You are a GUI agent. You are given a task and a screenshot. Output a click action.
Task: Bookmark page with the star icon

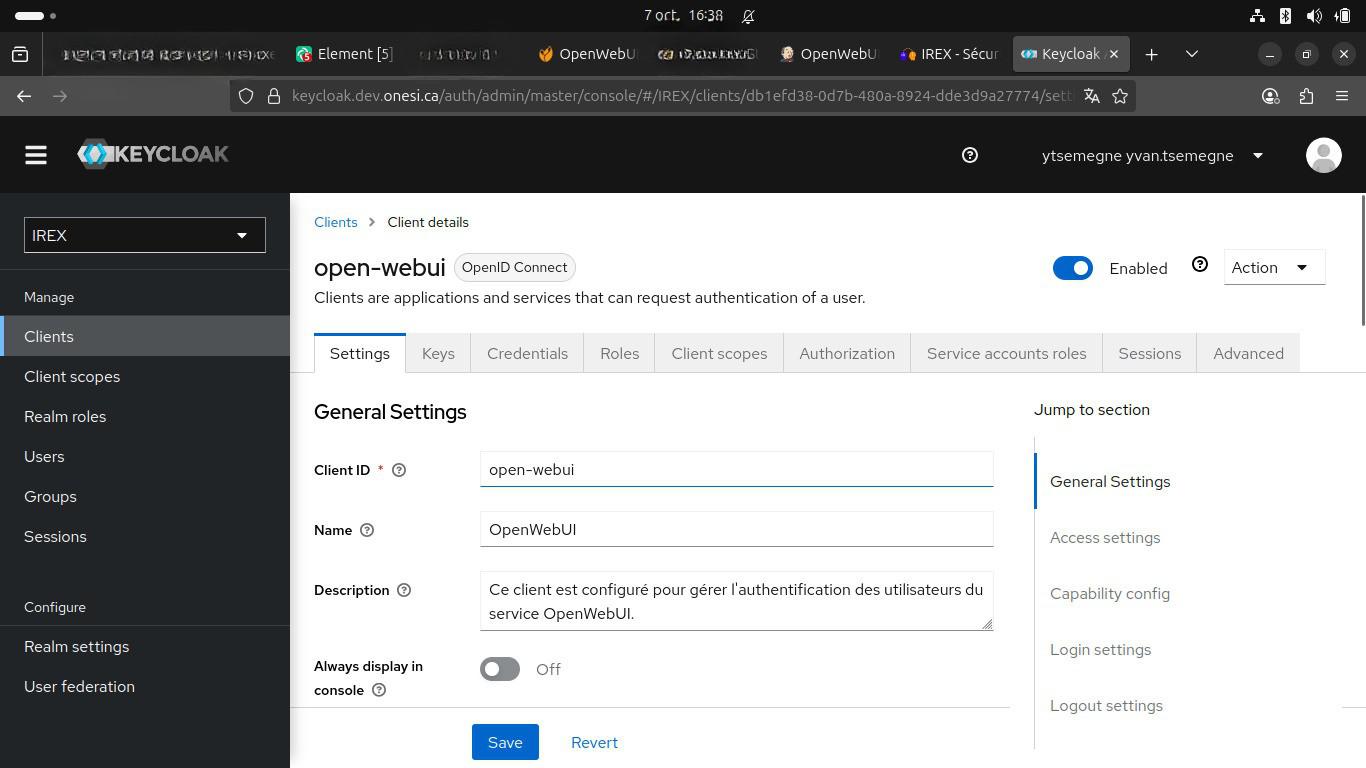(1120, 96)
